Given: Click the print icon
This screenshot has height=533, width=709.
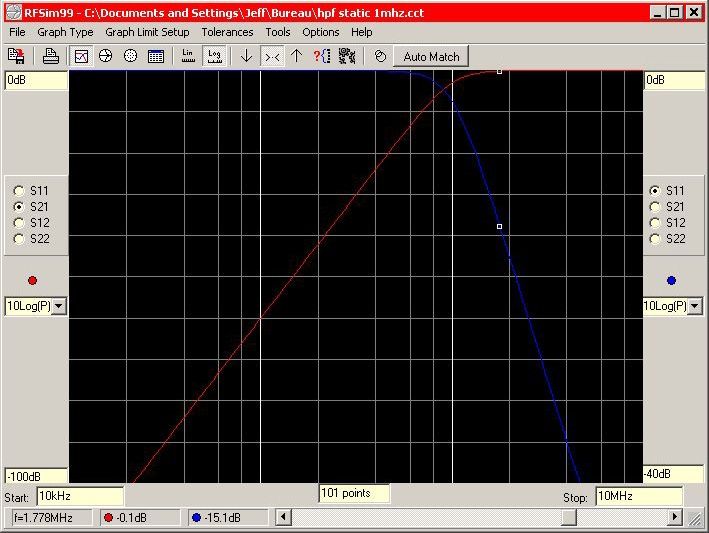Looking at the screenshot, I should click(x=50, y=56).
